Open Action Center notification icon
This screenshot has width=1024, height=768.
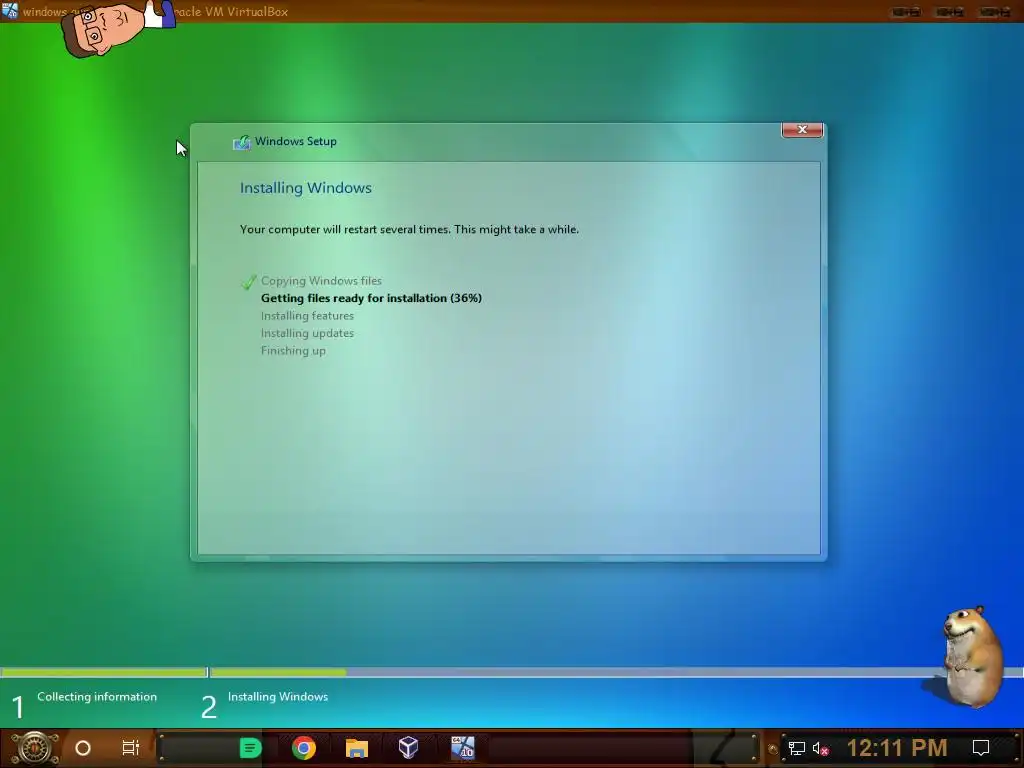coord(981,748)
